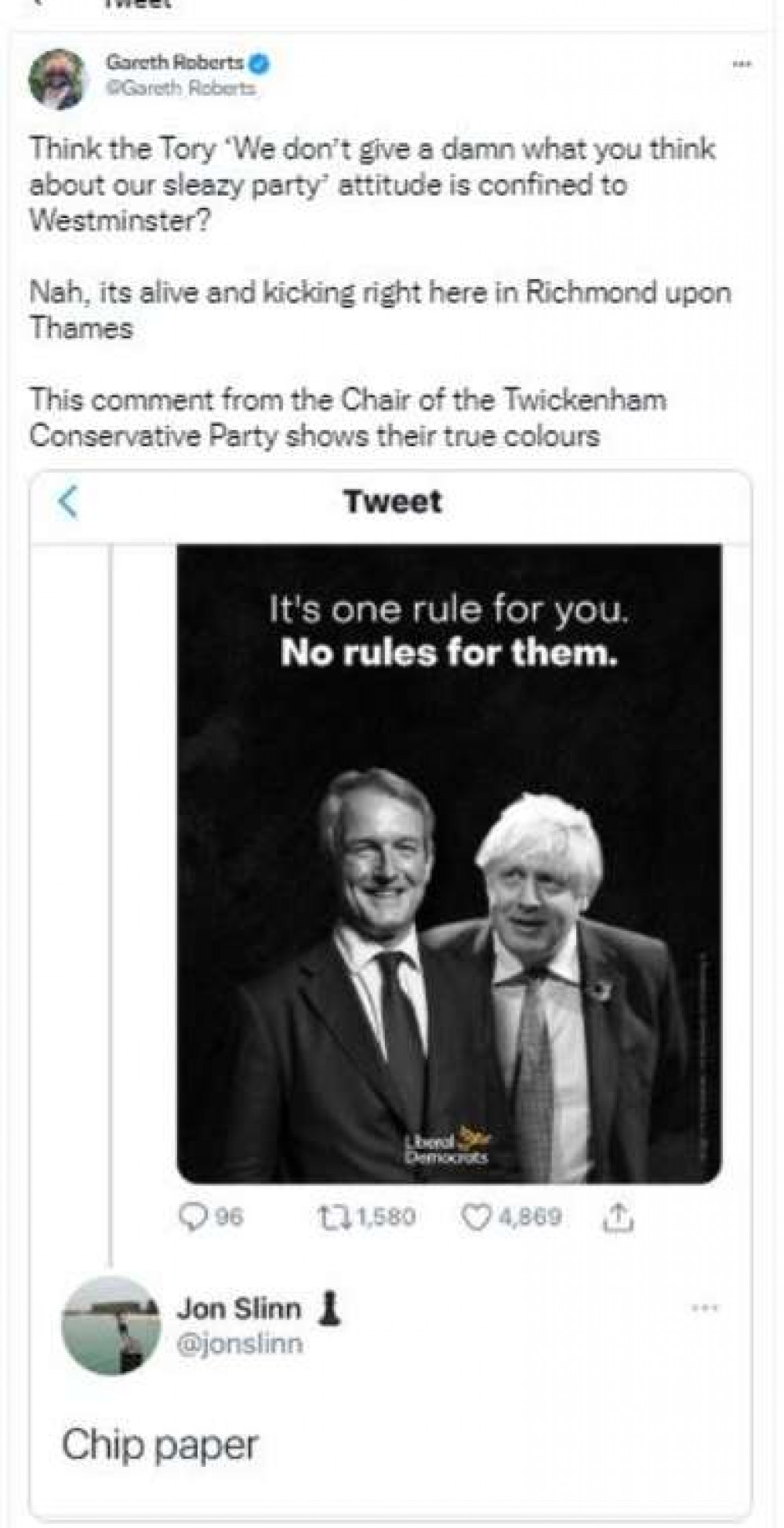
Task: Click the retweet icon with 1,580
Action: click(365, 1217)
